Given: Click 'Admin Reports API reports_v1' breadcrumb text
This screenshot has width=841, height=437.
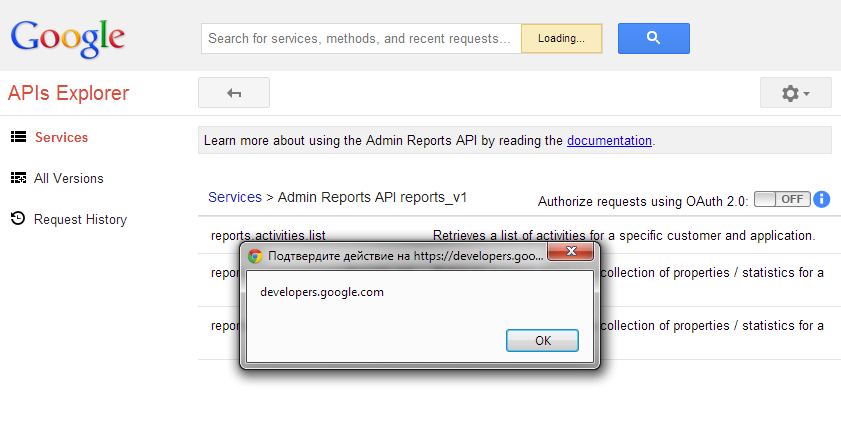Looking at the screenshot, I should (x=372, y=197).
